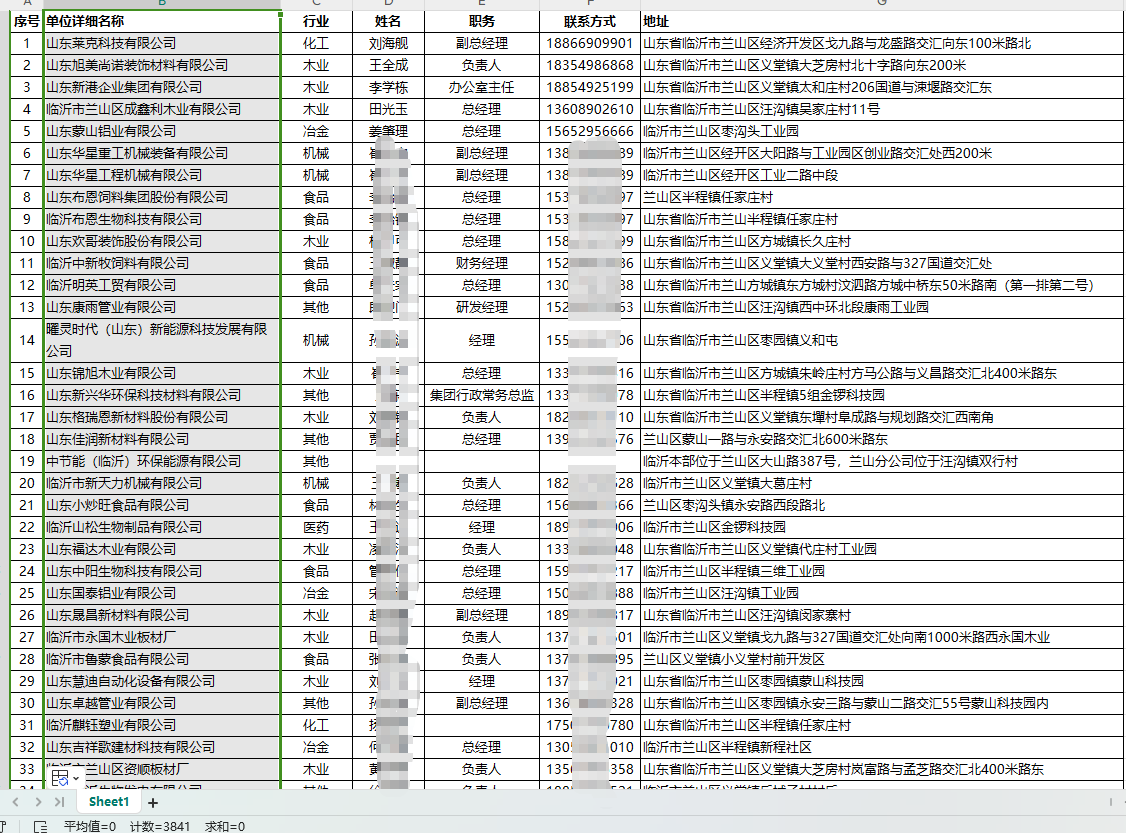Select column G header
Image resolution: width=1126 pixels, height=833 pixels.
(881, 4)
